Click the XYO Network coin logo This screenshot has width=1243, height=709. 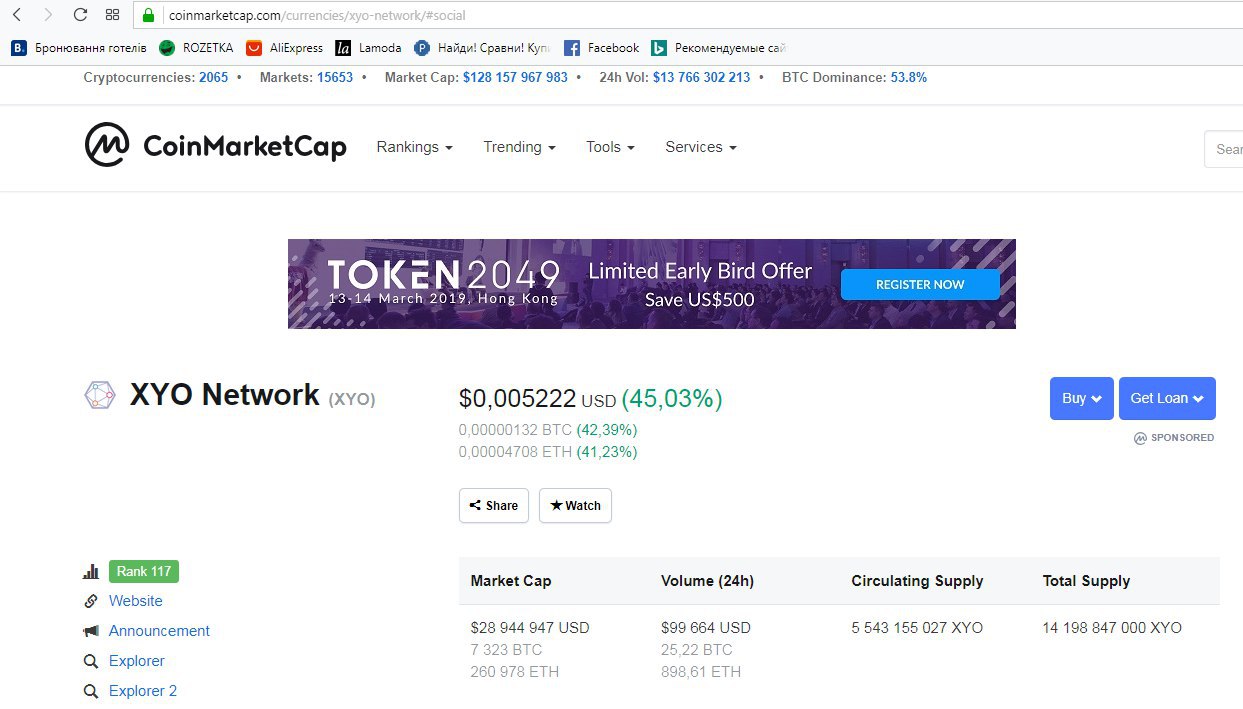click(100, 395)
